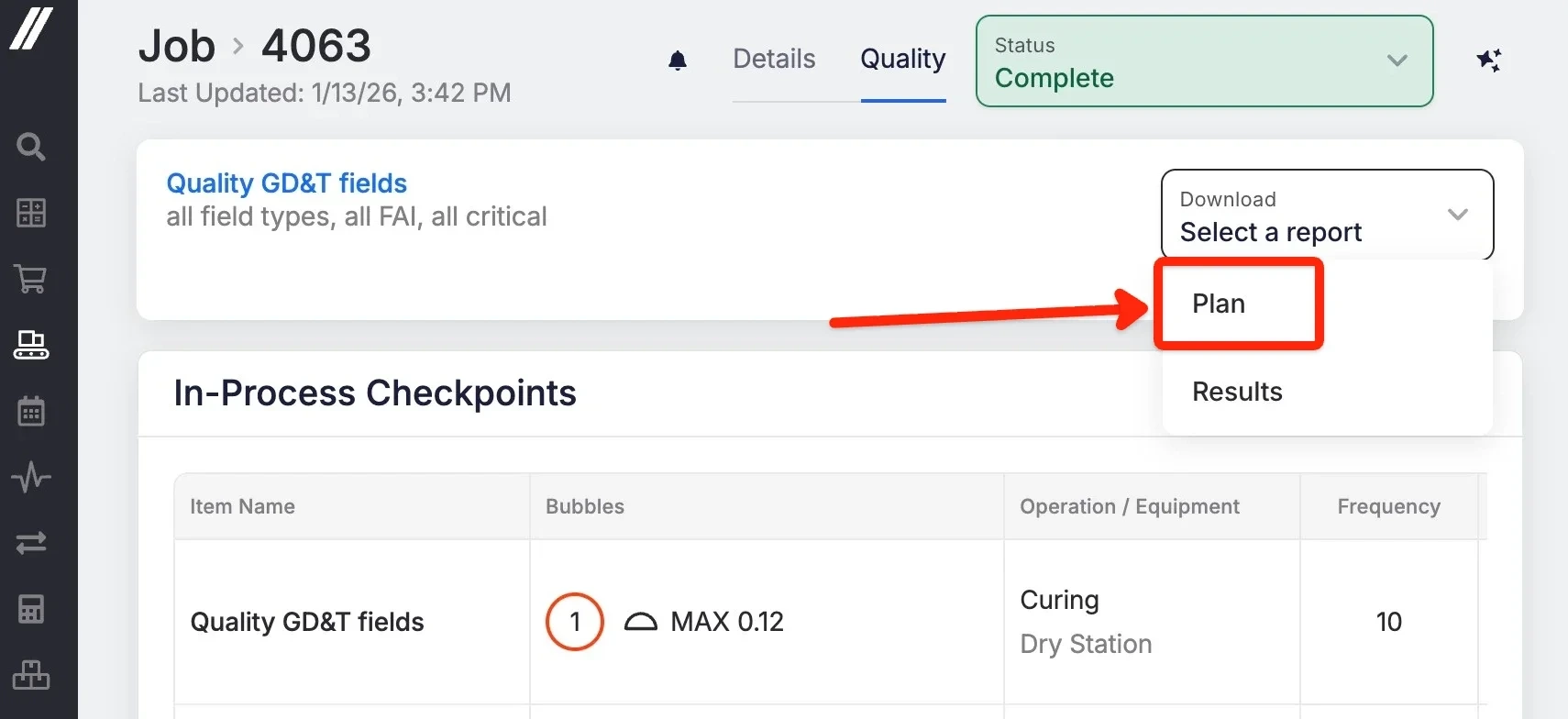This screenshot has height=719, width=1568.
Task: Open the search tool in the sidebar
Action: (30, 147)
